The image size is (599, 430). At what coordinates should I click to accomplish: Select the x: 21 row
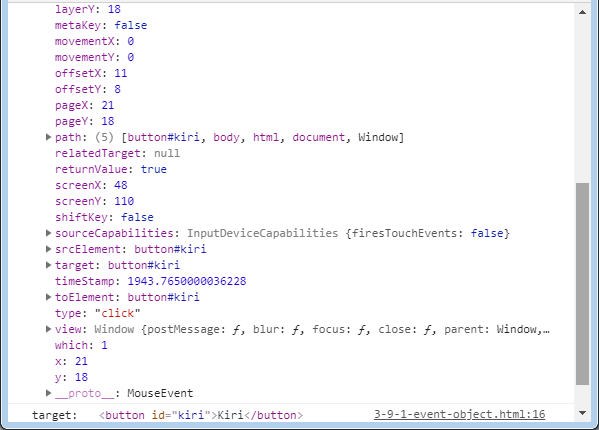71,361
